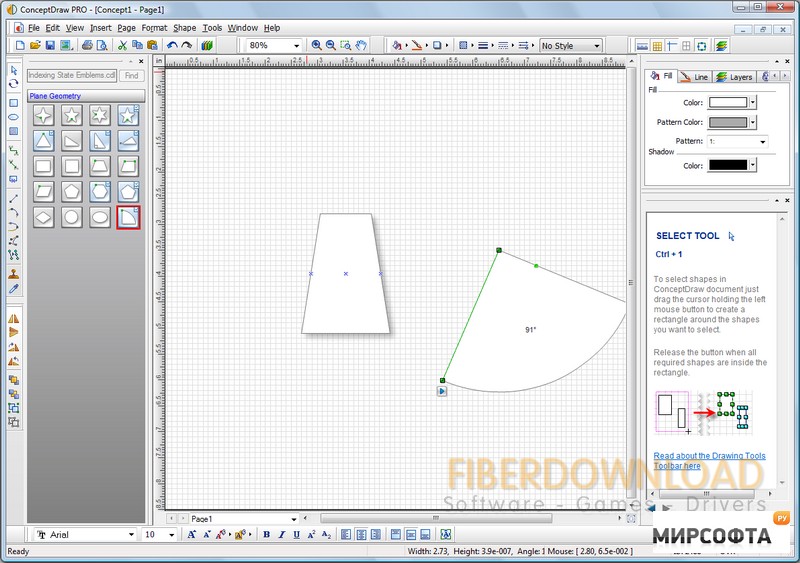
Task: Open the Shape menu
Action: [184, 28]
